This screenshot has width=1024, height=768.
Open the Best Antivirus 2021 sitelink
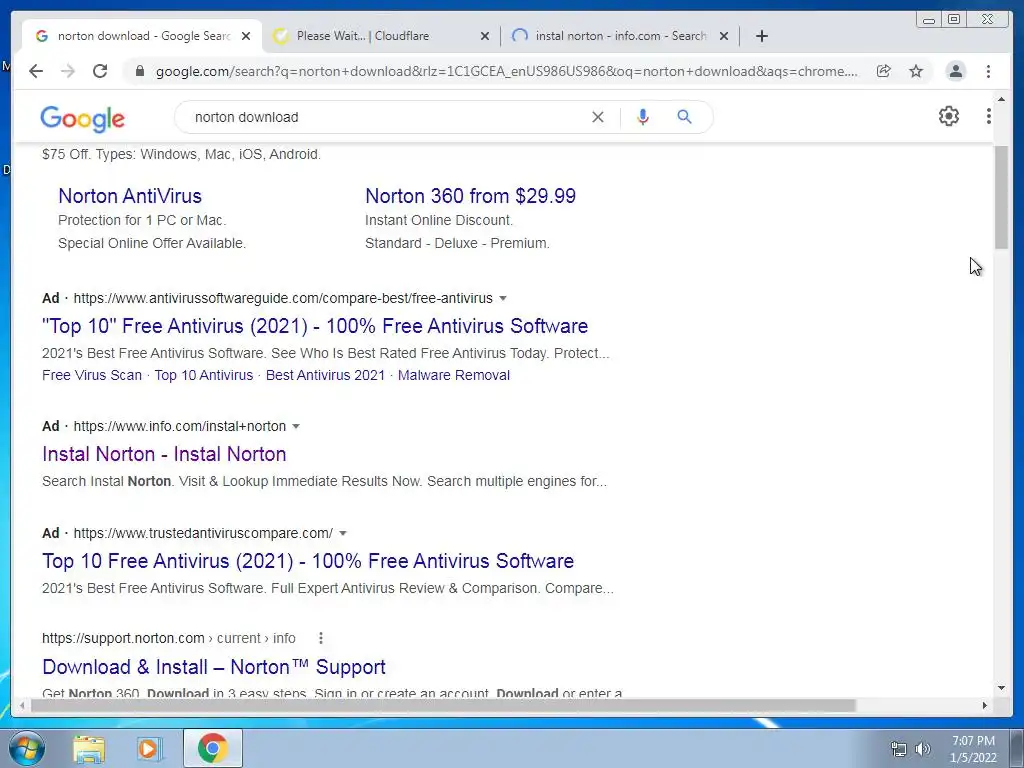[325, 376]
